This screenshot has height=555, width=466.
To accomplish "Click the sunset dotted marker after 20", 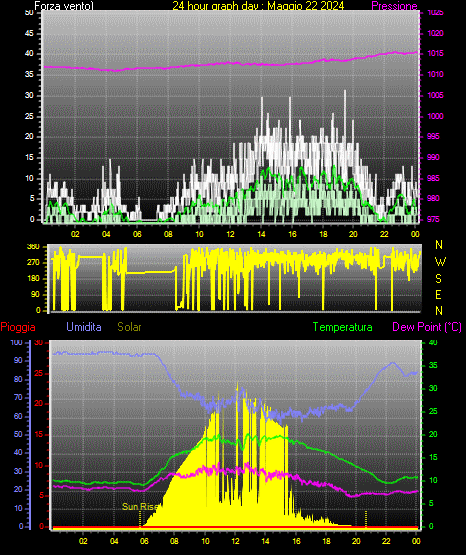I will click(x=366, y=519).
